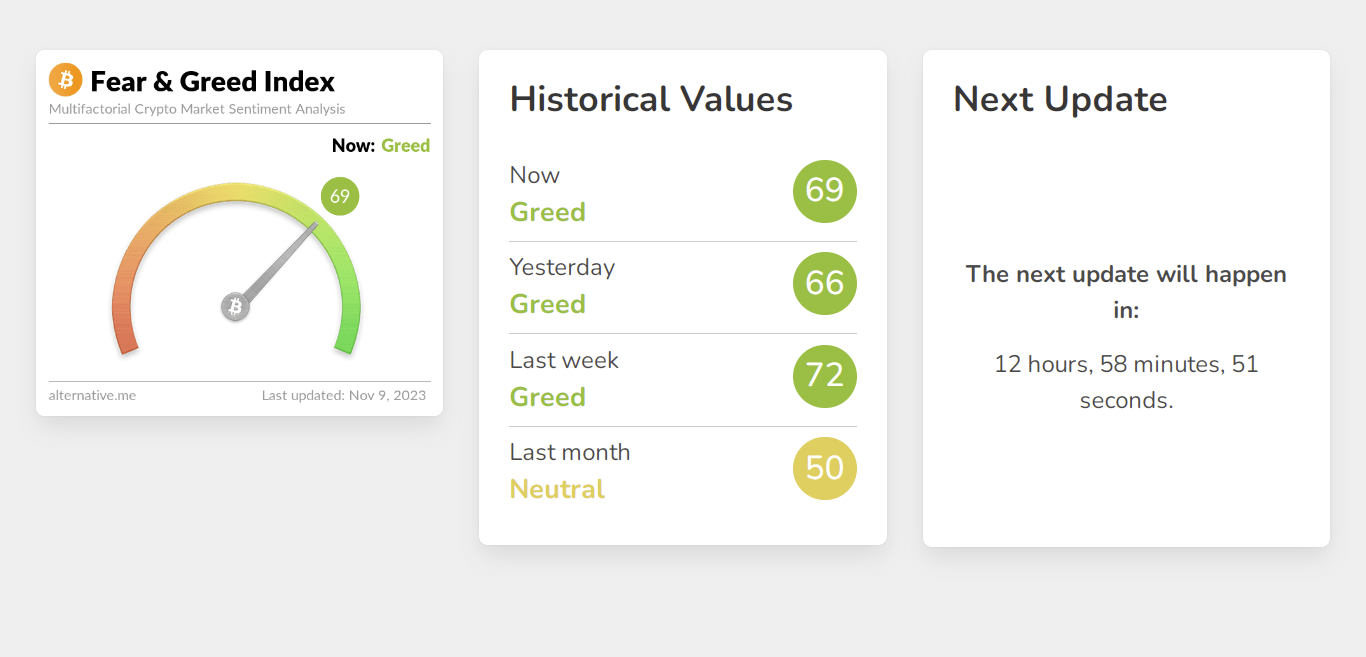Click the Next Update heading
This screenshot has width=1366, height=657.
click(x=1060, y=99)
